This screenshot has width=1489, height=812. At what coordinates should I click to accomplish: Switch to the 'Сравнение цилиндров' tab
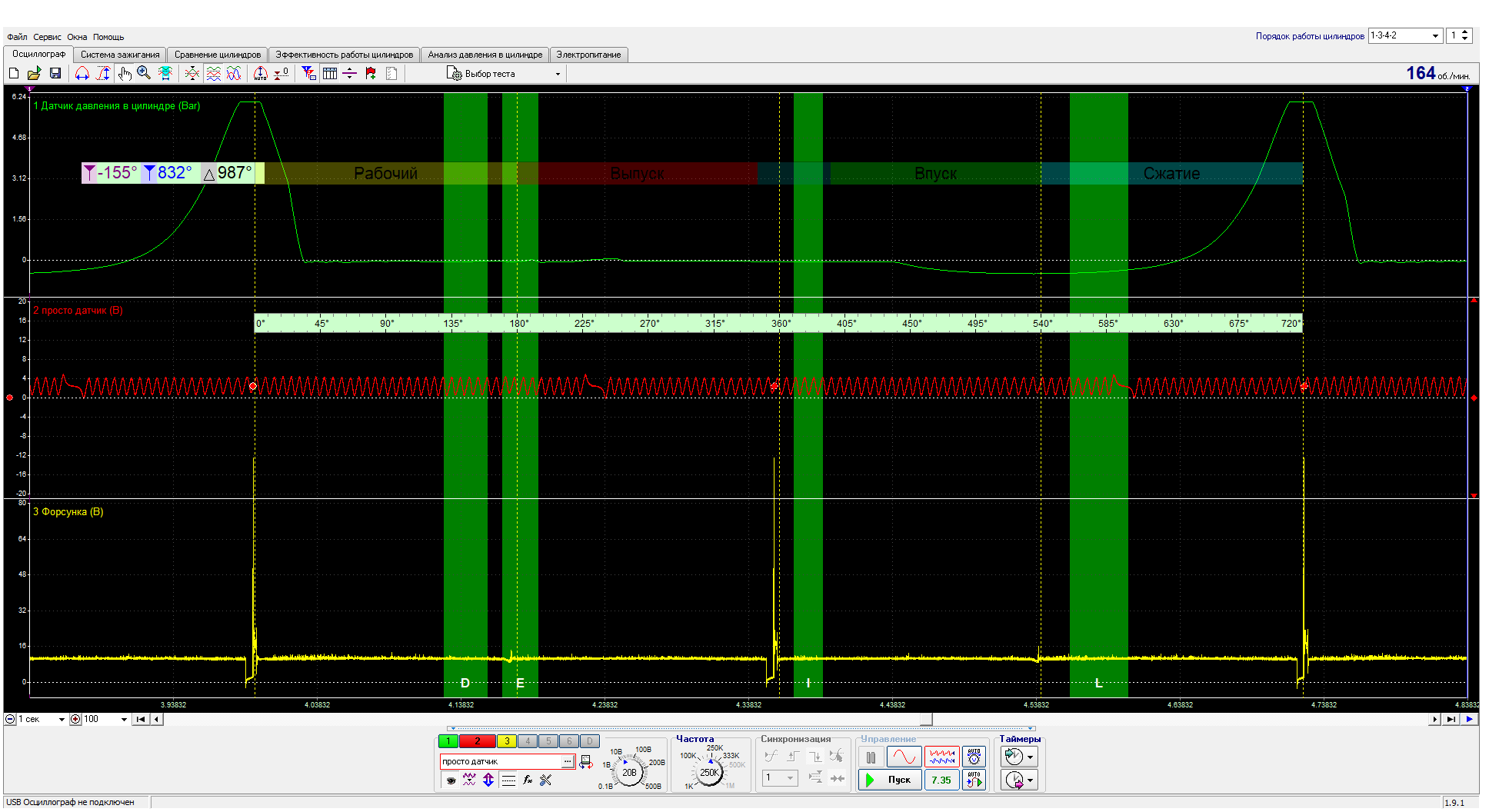[218, 55]
